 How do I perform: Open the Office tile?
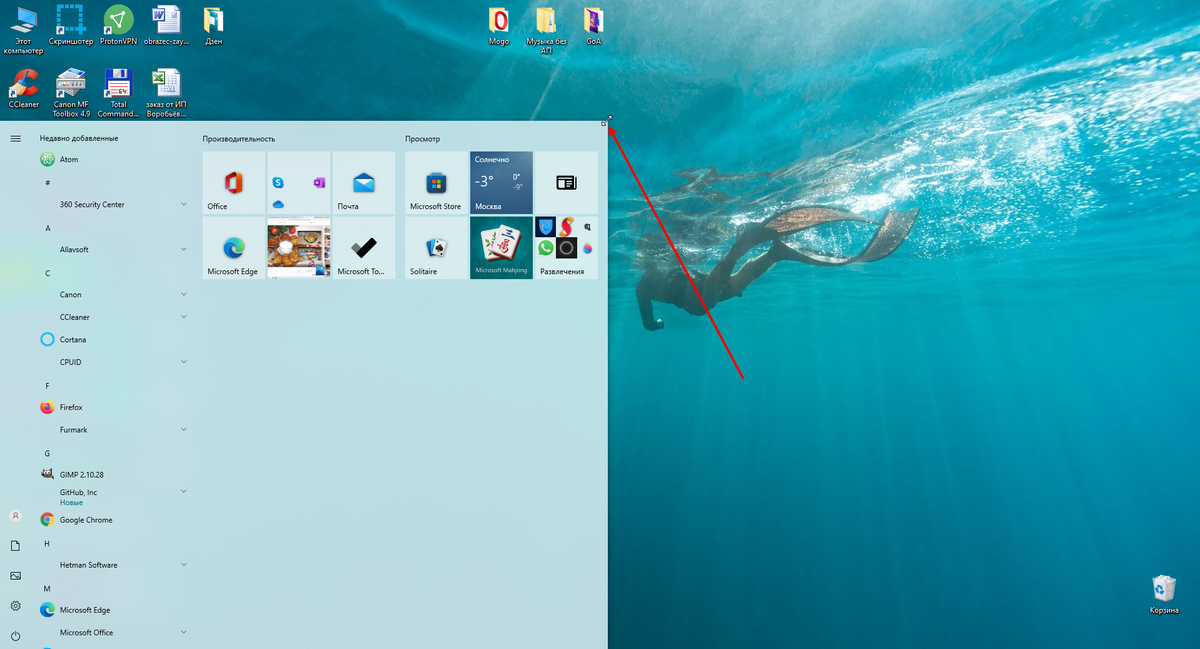(x=234, y=183)
